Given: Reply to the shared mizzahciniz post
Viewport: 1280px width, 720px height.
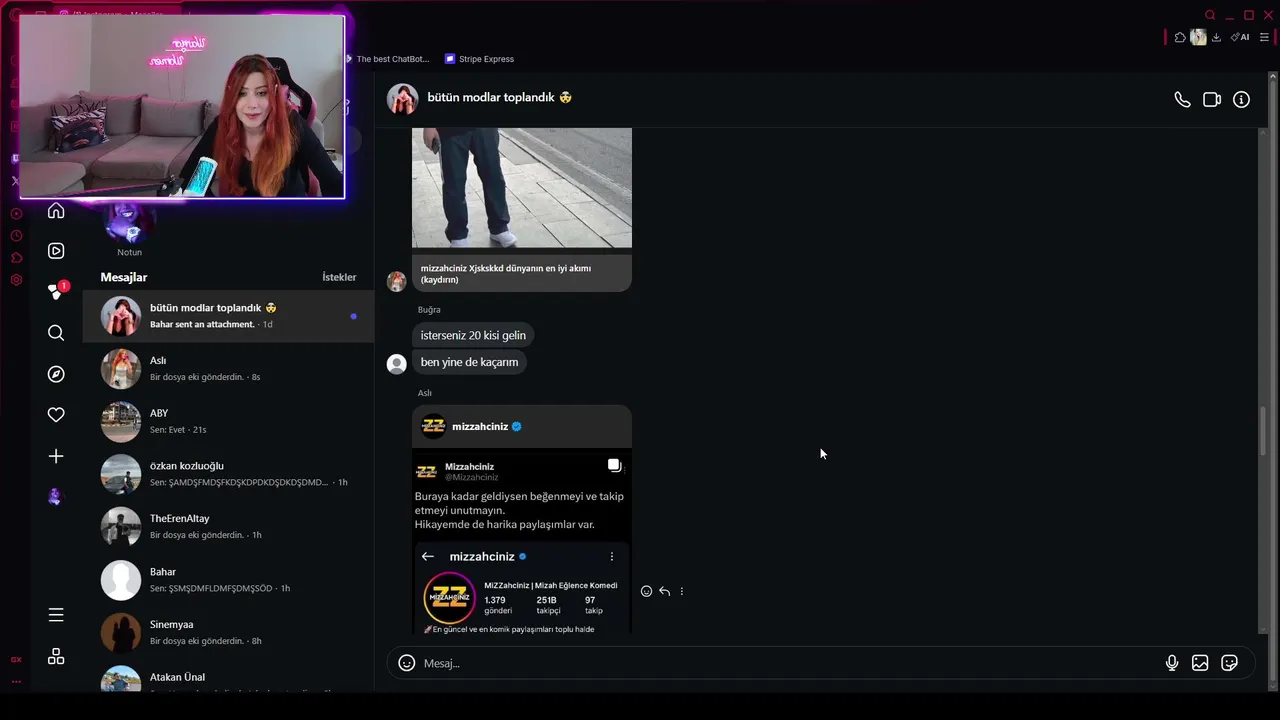Looking at the screenshot, I should click(x=664, y=591).
